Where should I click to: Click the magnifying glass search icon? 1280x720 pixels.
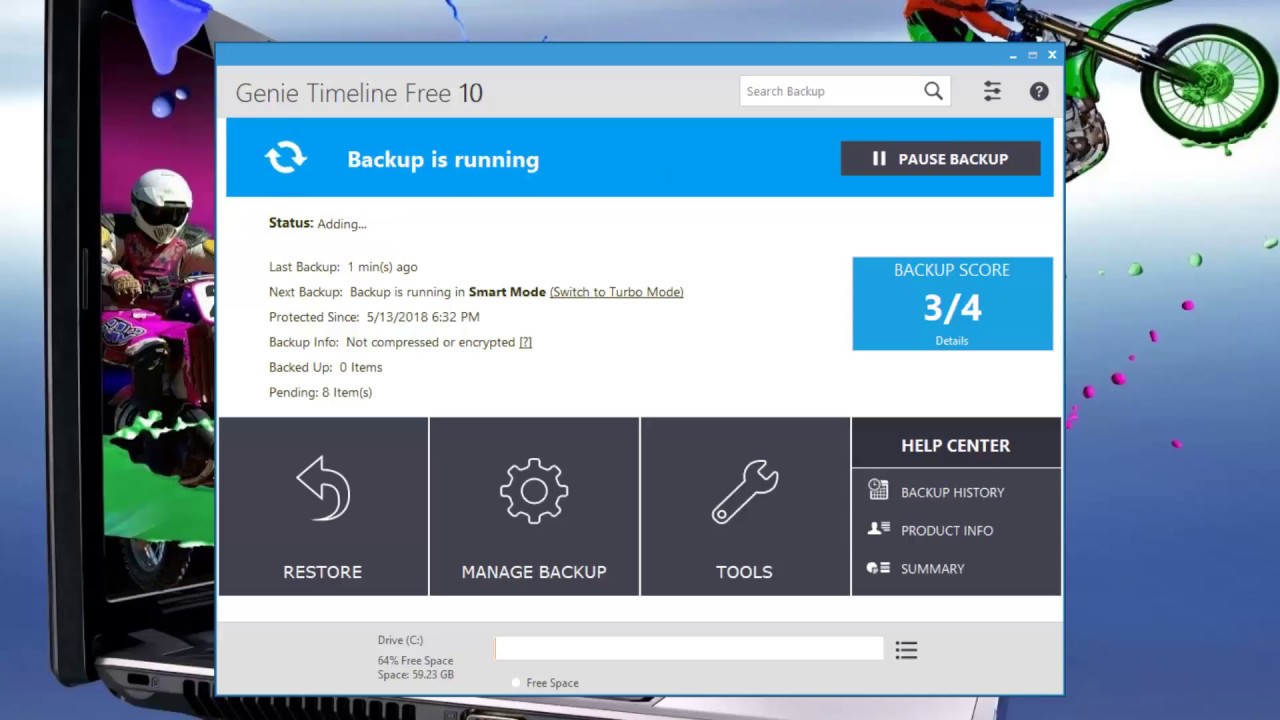[933, 91]
